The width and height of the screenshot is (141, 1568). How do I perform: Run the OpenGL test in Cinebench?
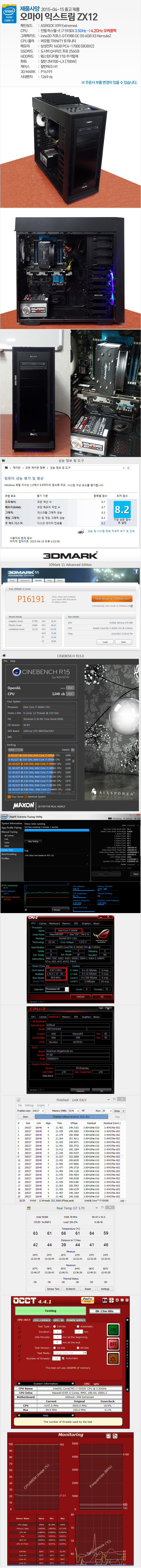(x=70, y=688)
